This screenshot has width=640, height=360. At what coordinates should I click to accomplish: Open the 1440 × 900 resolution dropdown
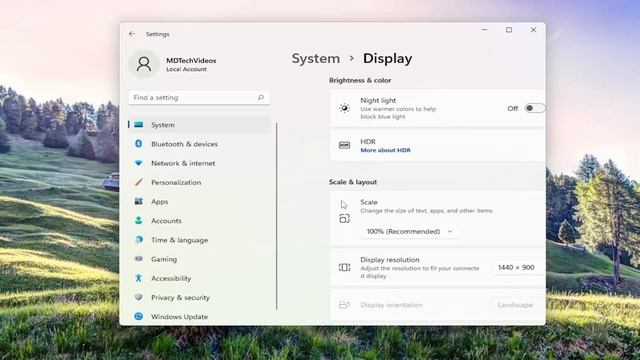tap(518, 267)
